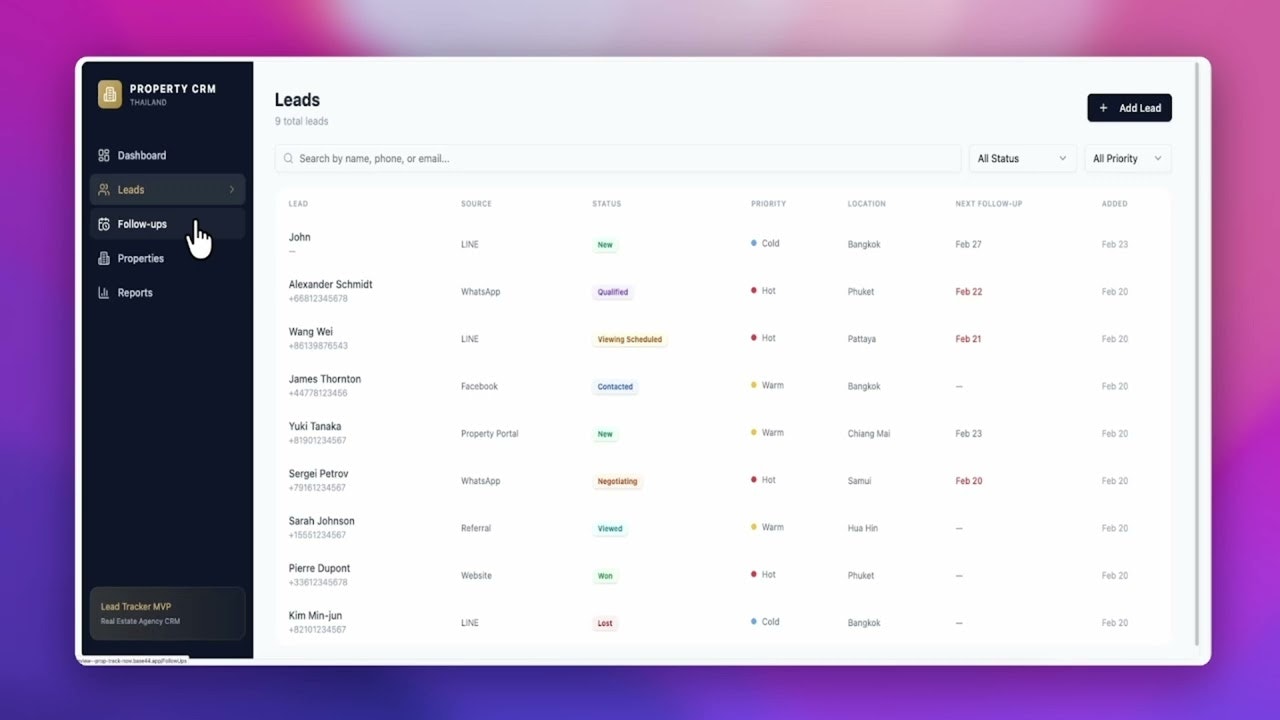
Task: Click the Viewed status badge
Action: tap(610, 528)
